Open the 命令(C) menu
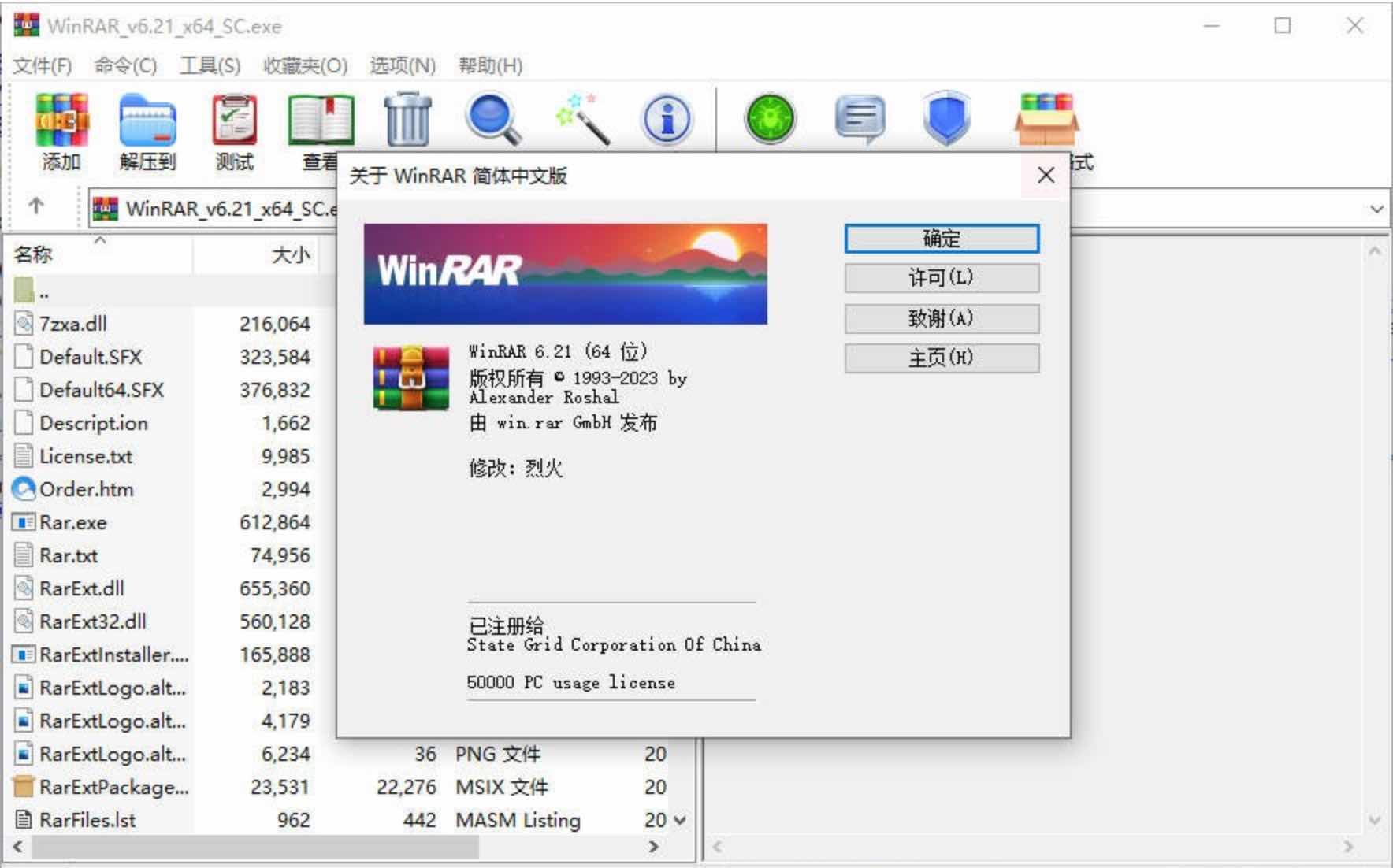 click(x=126, y=65)
